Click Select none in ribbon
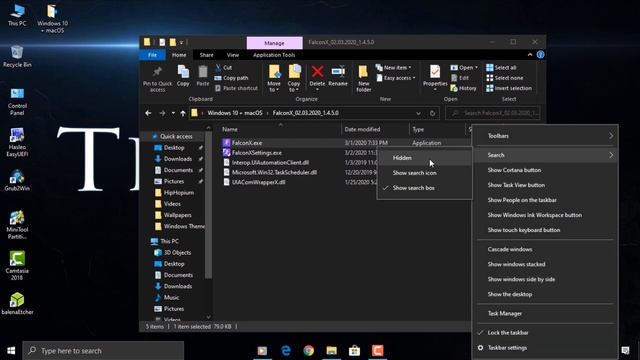 pos(504,78)
